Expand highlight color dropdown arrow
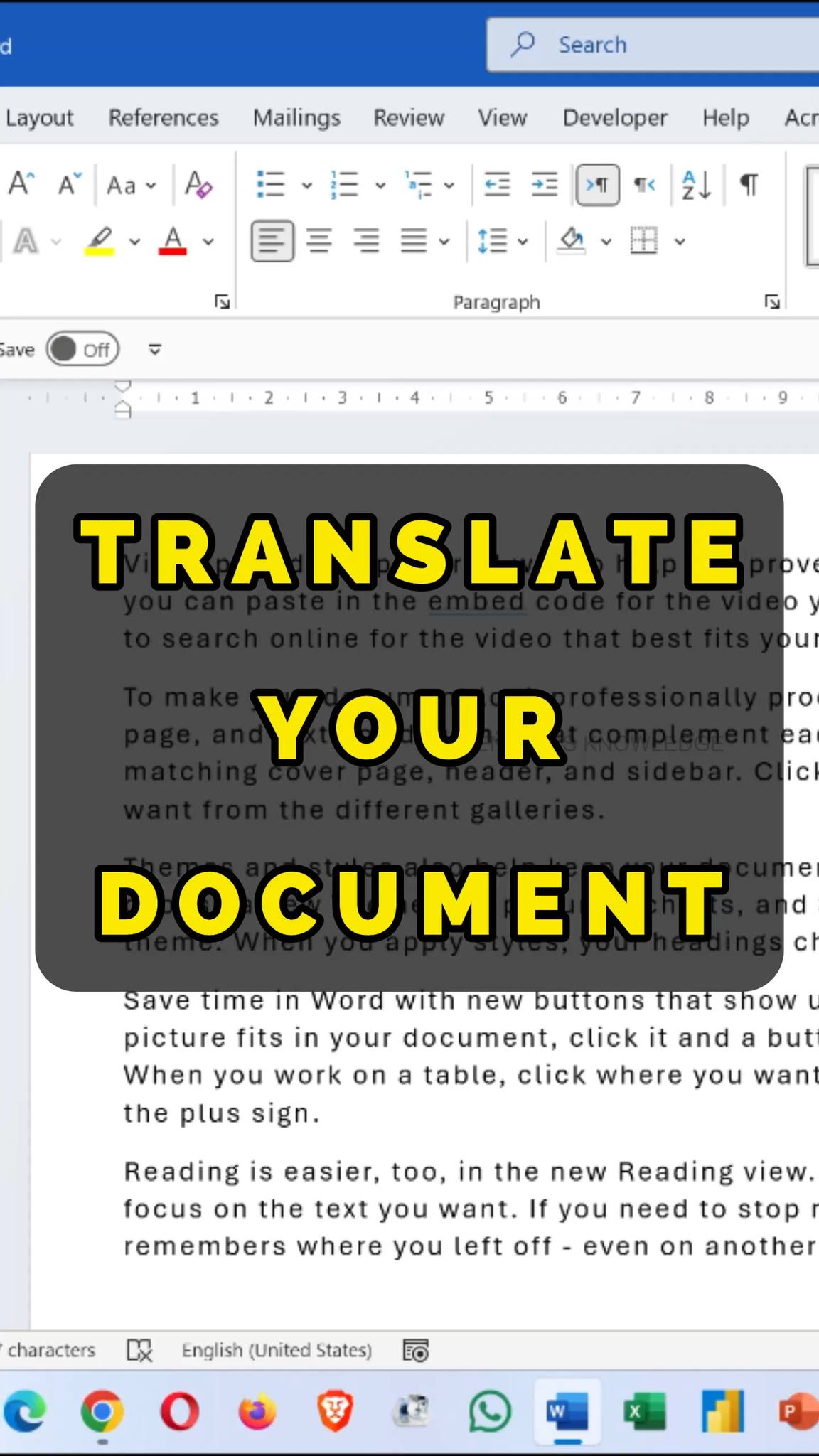Viewport: 819px width, 1456px height. (x=134, y=242)
